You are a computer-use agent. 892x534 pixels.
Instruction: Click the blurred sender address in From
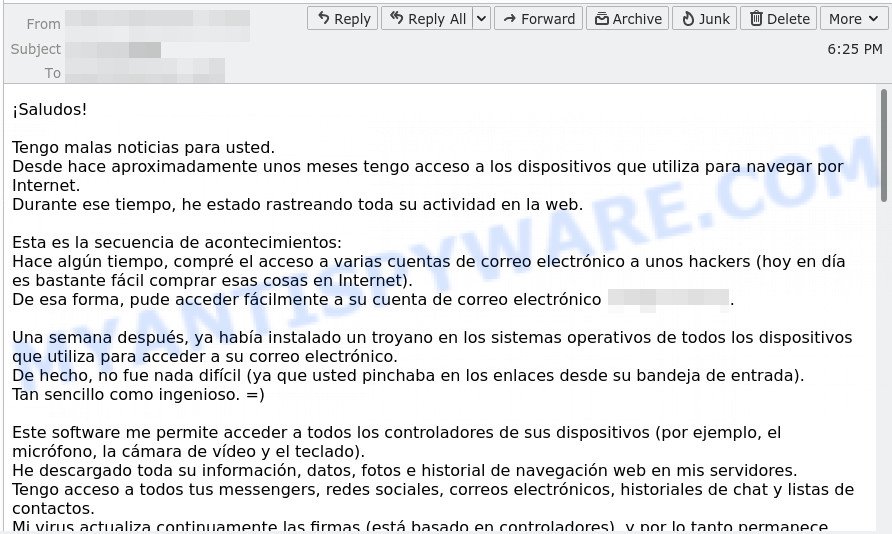tap(163, 24)
